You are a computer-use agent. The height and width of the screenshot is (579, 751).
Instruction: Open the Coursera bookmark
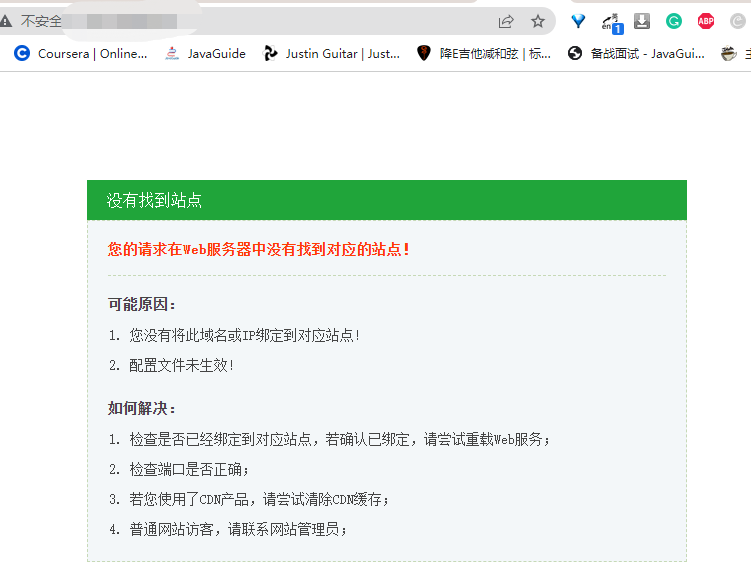coord(80,53)
